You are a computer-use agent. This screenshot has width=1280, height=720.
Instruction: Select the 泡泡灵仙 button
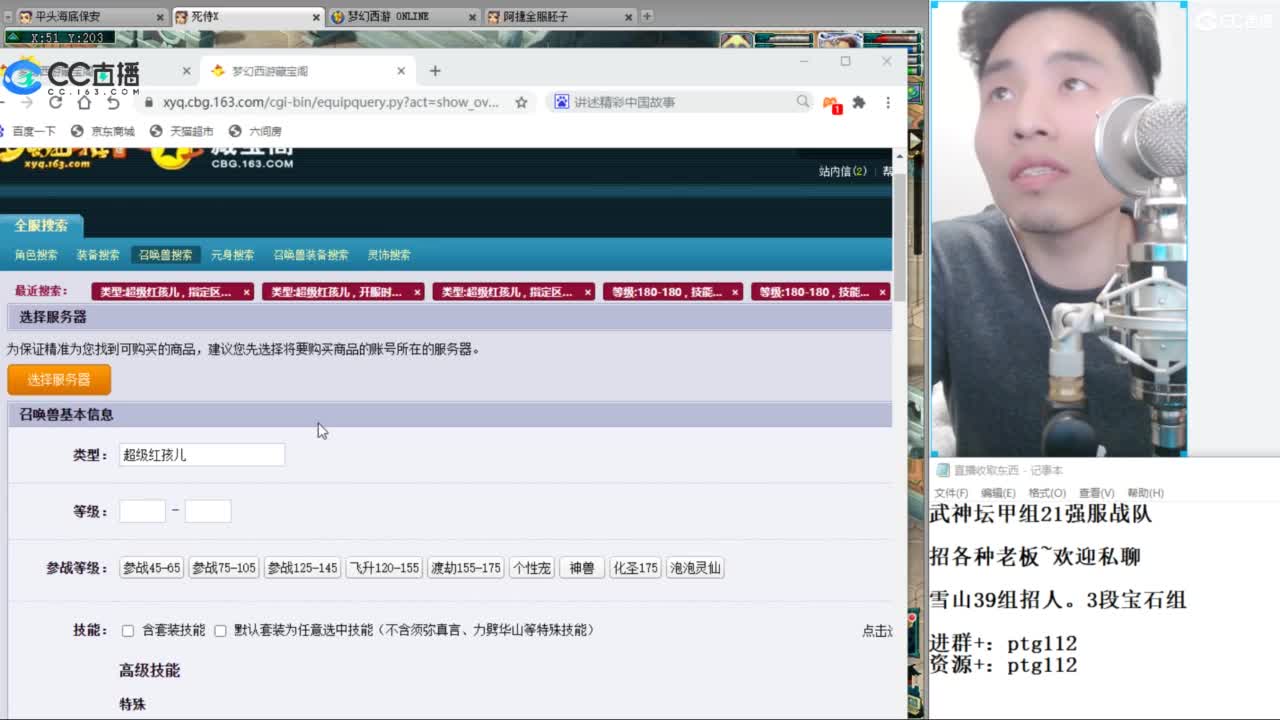pos(695,568)
